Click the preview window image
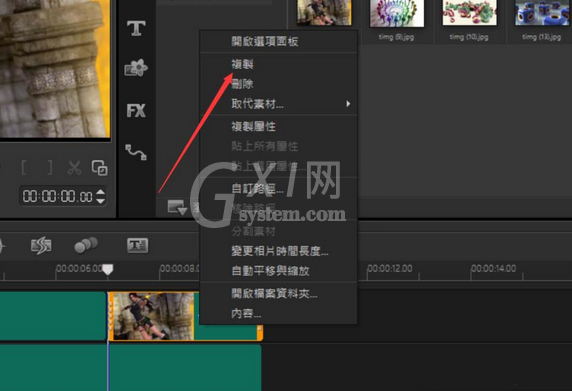The height and width of the screenshot is (391, 572). click(x=55, y=69)
